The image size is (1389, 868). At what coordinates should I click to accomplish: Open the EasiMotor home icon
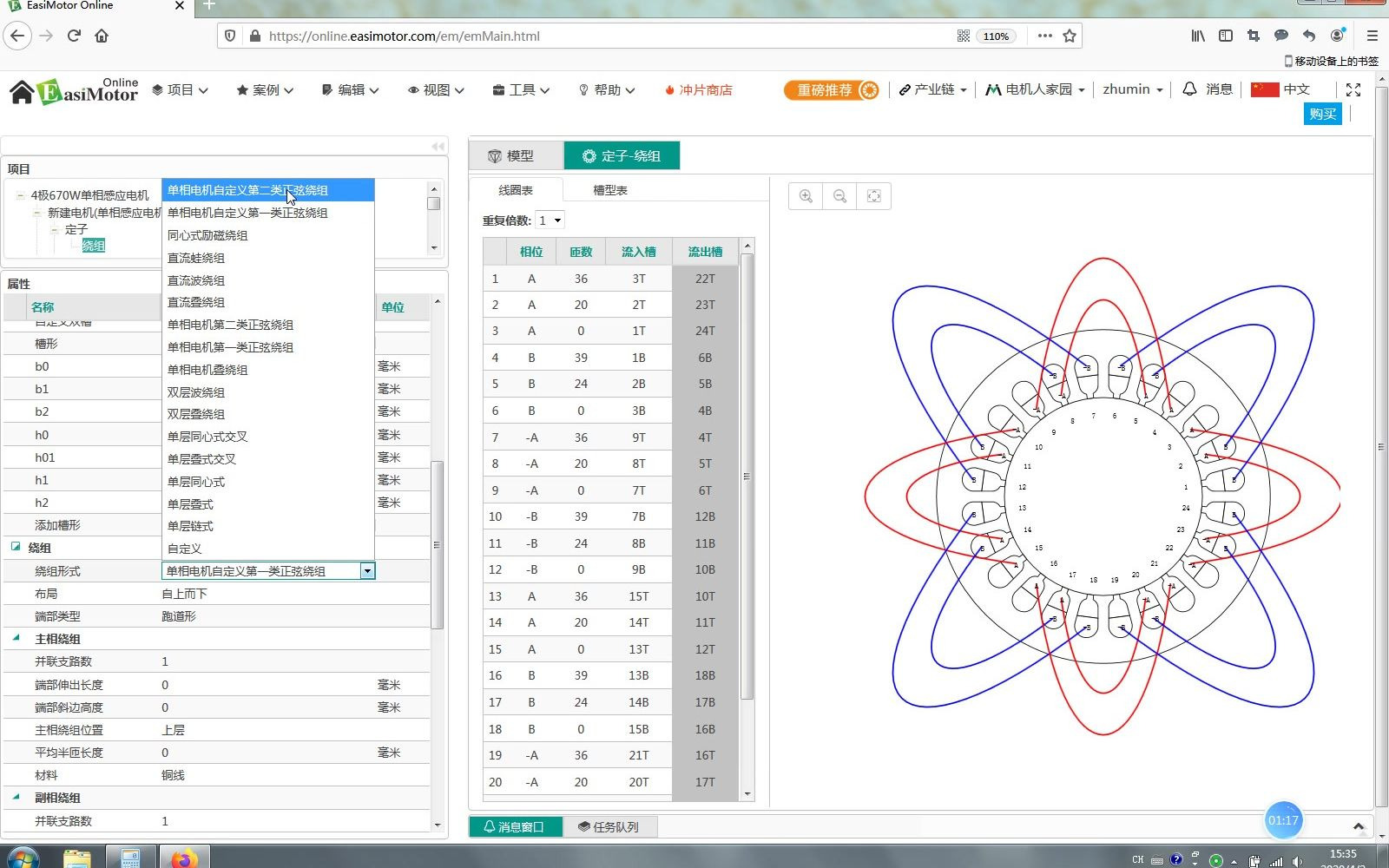click(x=23, y=90)
